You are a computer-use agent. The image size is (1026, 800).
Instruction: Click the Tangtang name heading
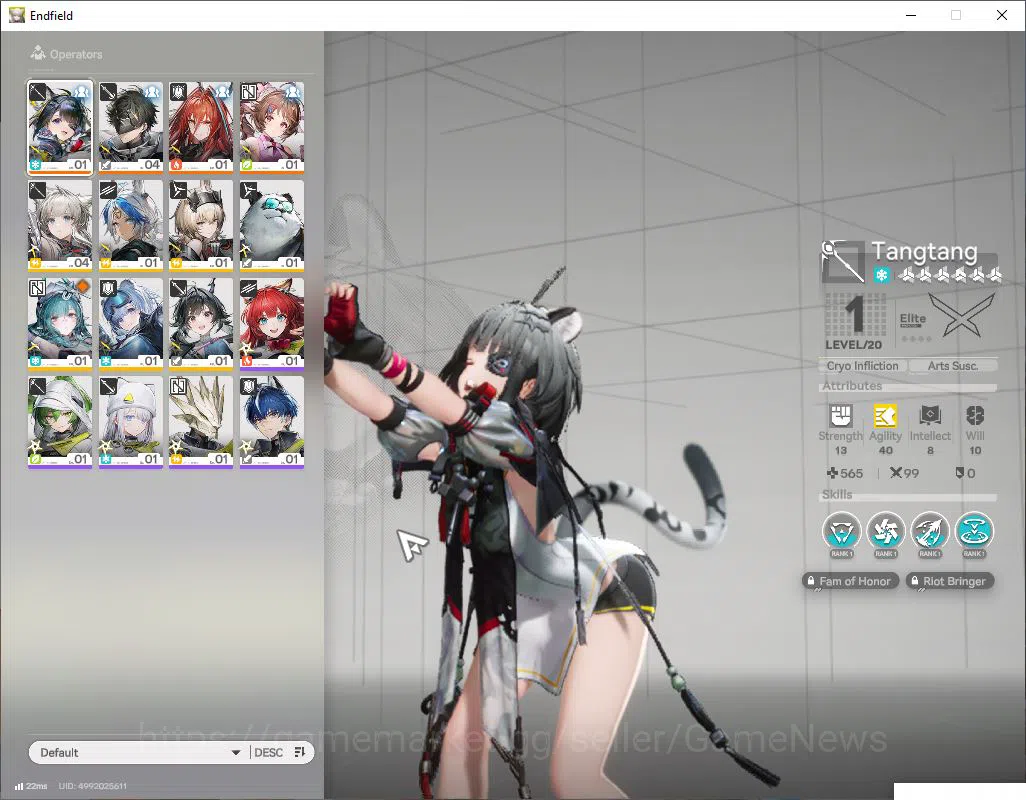pos(925,251)
